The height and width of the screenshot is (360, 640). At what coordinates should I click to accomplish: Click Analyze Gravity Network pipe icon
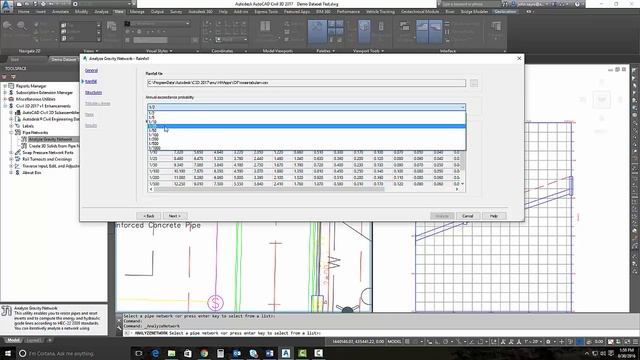[x=24, y=139]
